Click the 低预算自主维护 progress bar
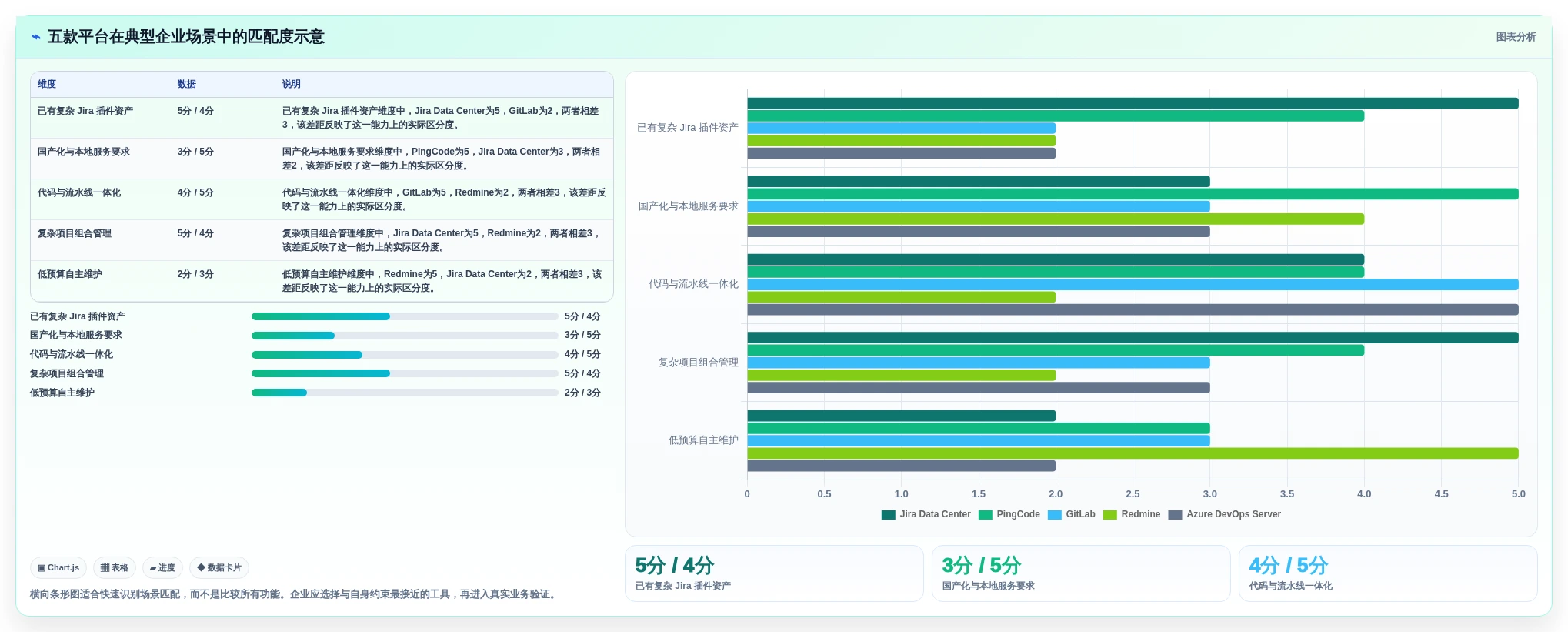Screen dimensions: 1568x632 [x=405, y=393]
